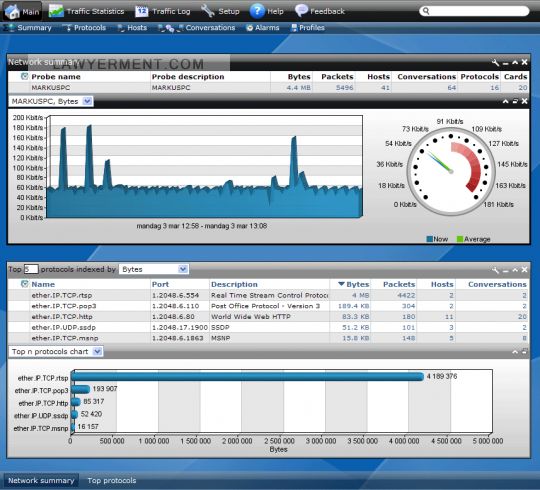
Task: Open Top protocols panel settings wrench
Action: tap(496, 270)
